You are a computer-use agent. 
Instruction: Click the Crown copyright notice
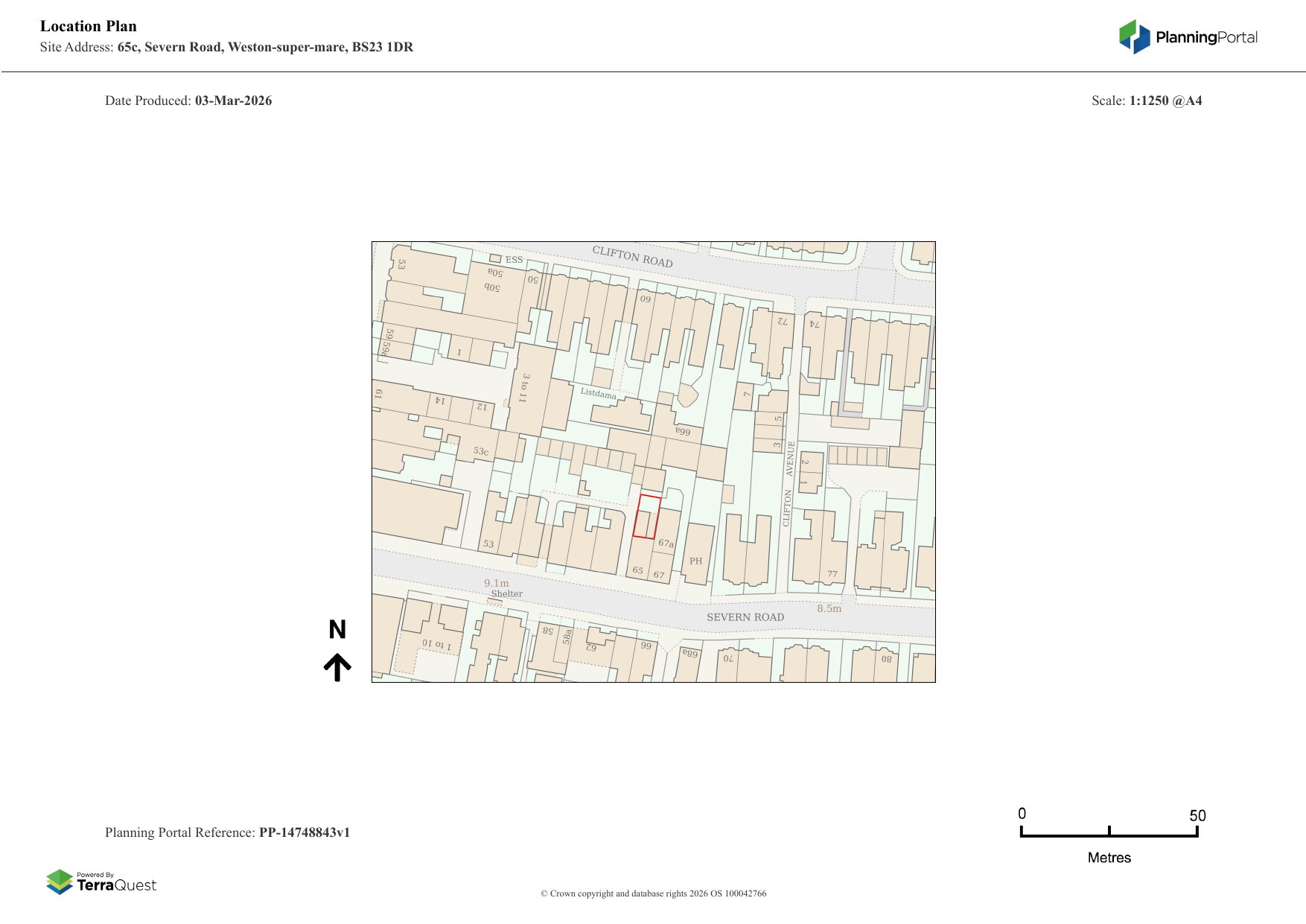pos(653,893)
